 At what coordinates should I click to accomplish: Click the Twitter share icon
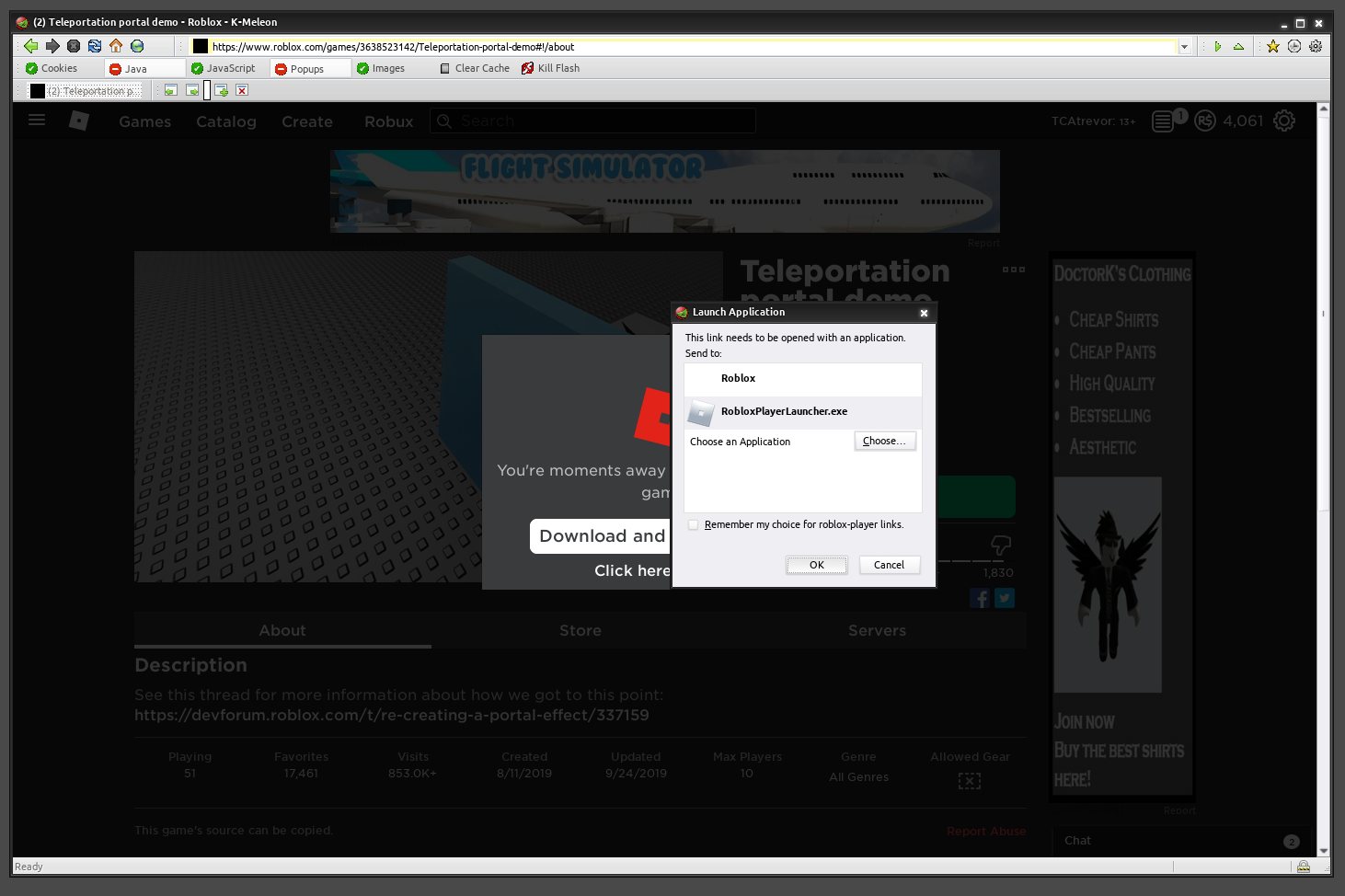(x=1005, y=598)
